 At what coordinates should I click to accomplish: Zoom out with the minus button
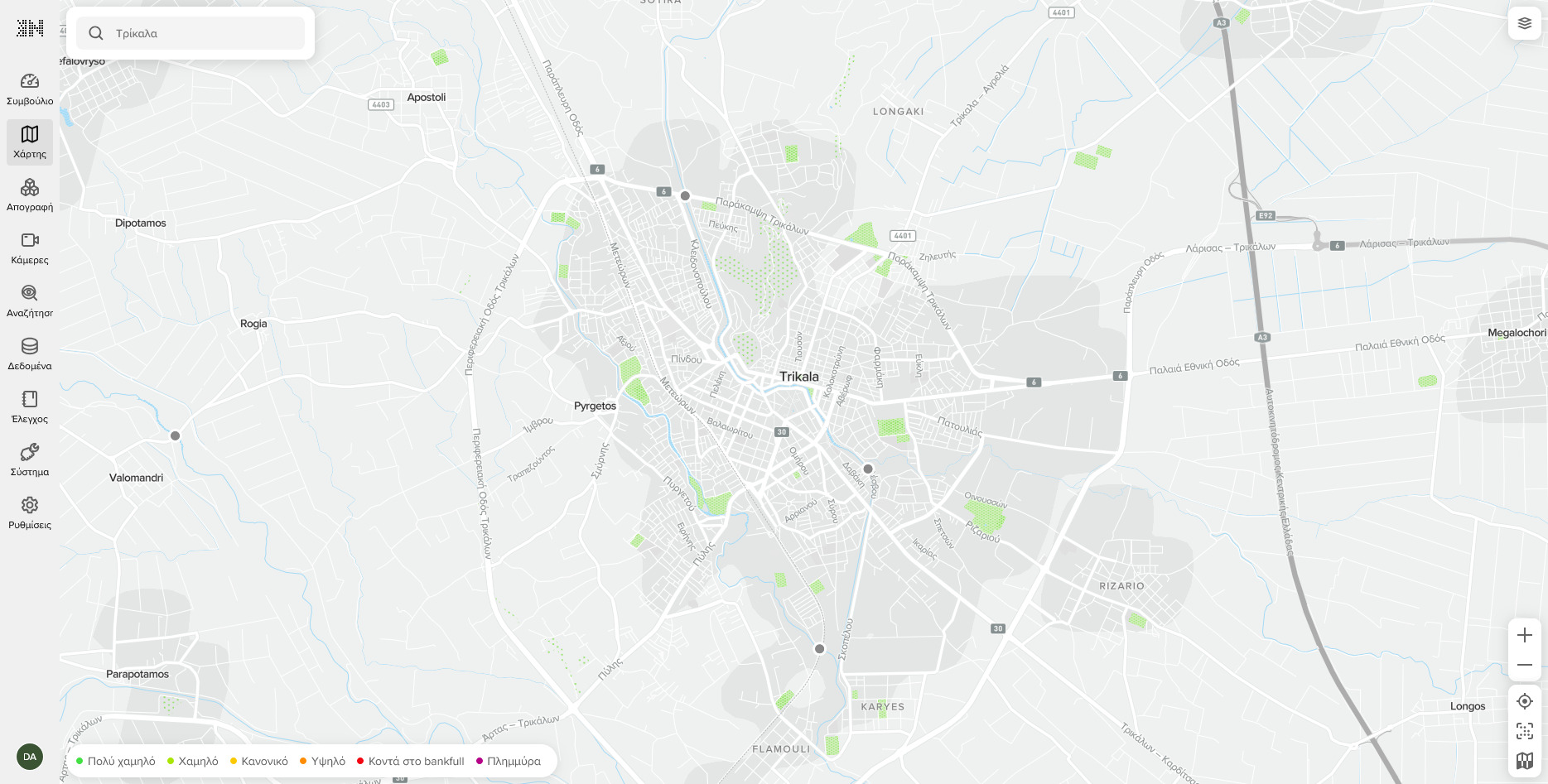click(x=1525, y=665)
